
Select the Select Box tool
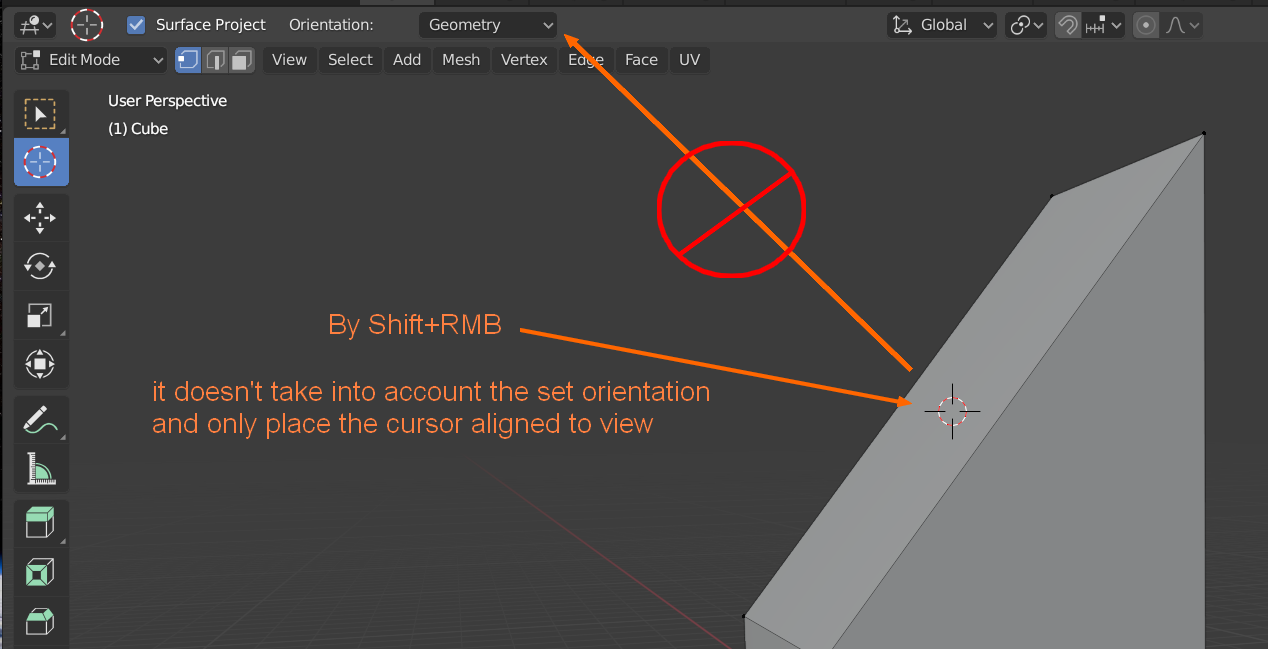coord(41,114)
